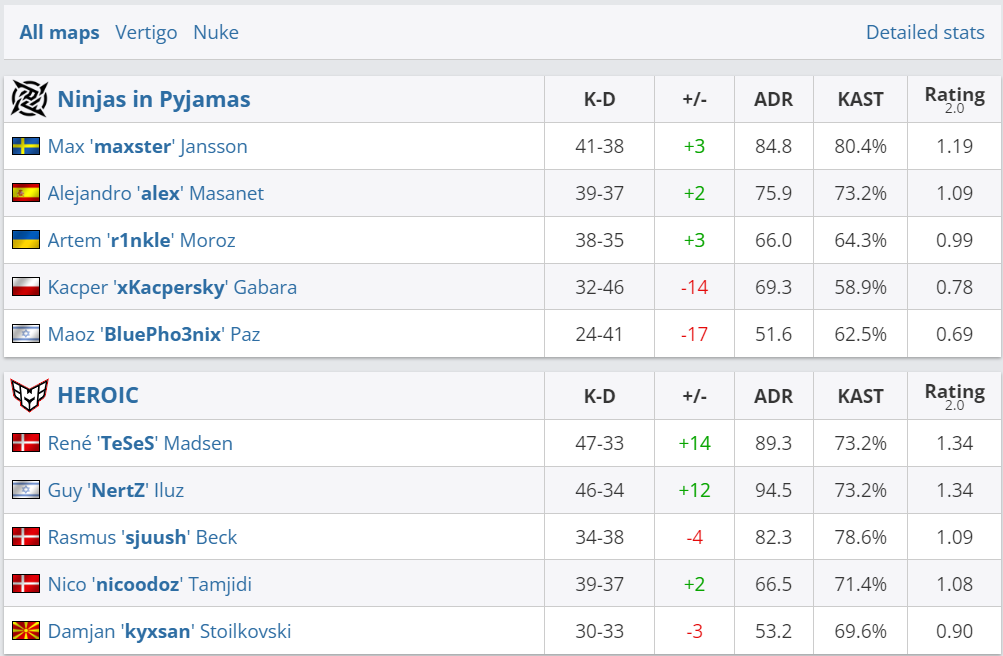
Task: Click the Ninjas in Pyjamas team logo
Action: [29, 99]
